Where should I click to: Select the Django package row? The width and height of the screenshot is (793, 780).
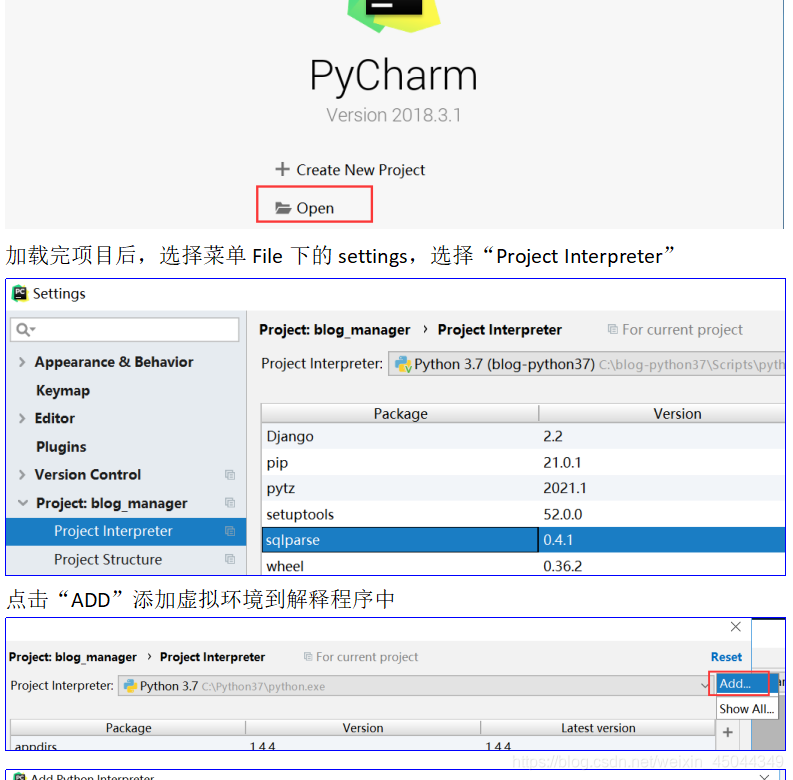click(523, 436)
